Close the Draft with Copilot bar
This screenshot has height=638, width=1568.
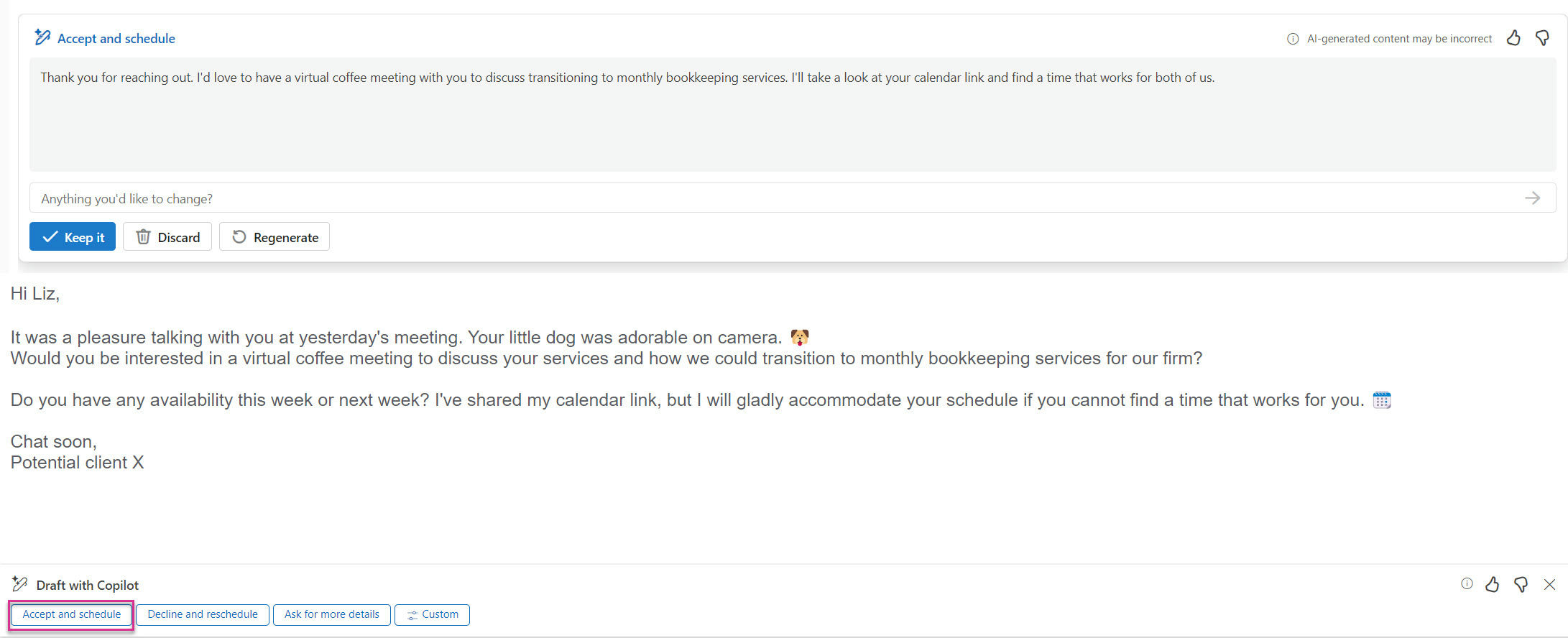click(1549, 585)
